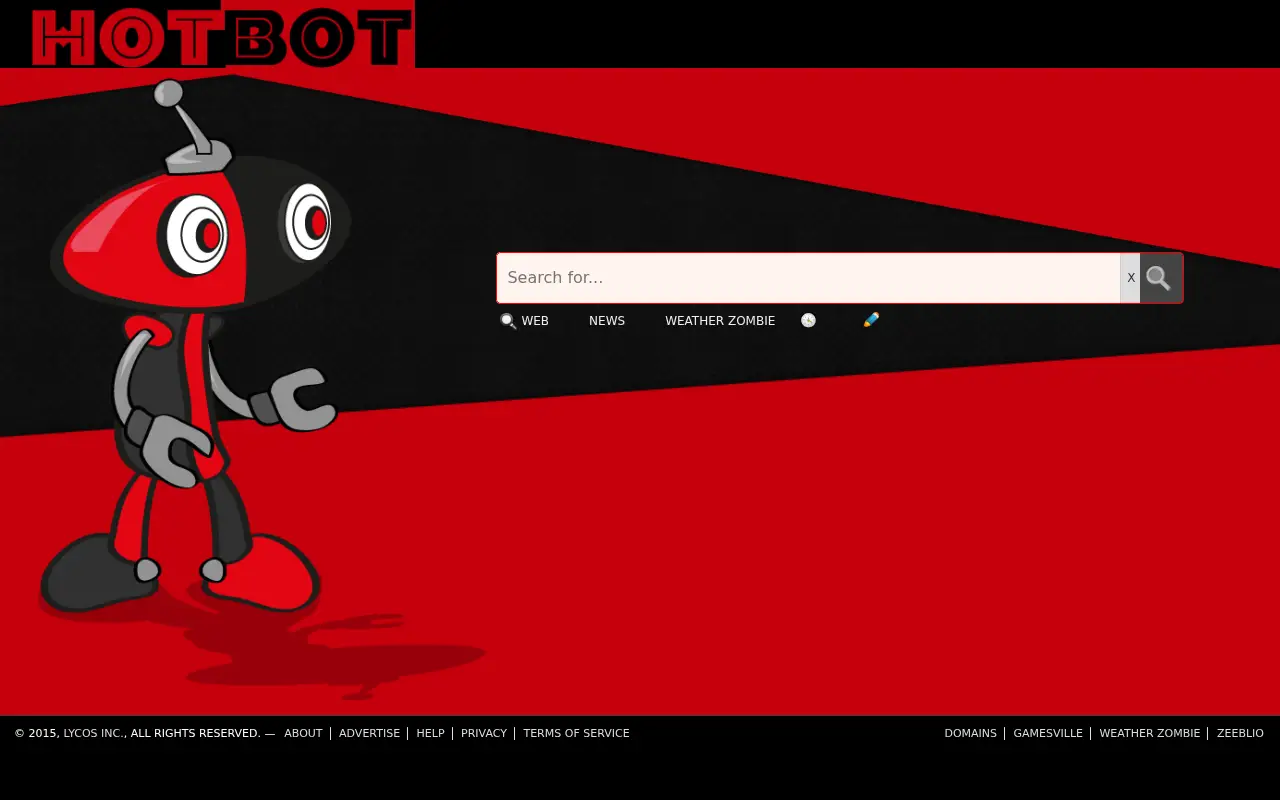Screen dimensions: 1280x800
Task: Open the TERMS OF SERVICE footer link
Action: pyautogui.click(x=576, y=733)
